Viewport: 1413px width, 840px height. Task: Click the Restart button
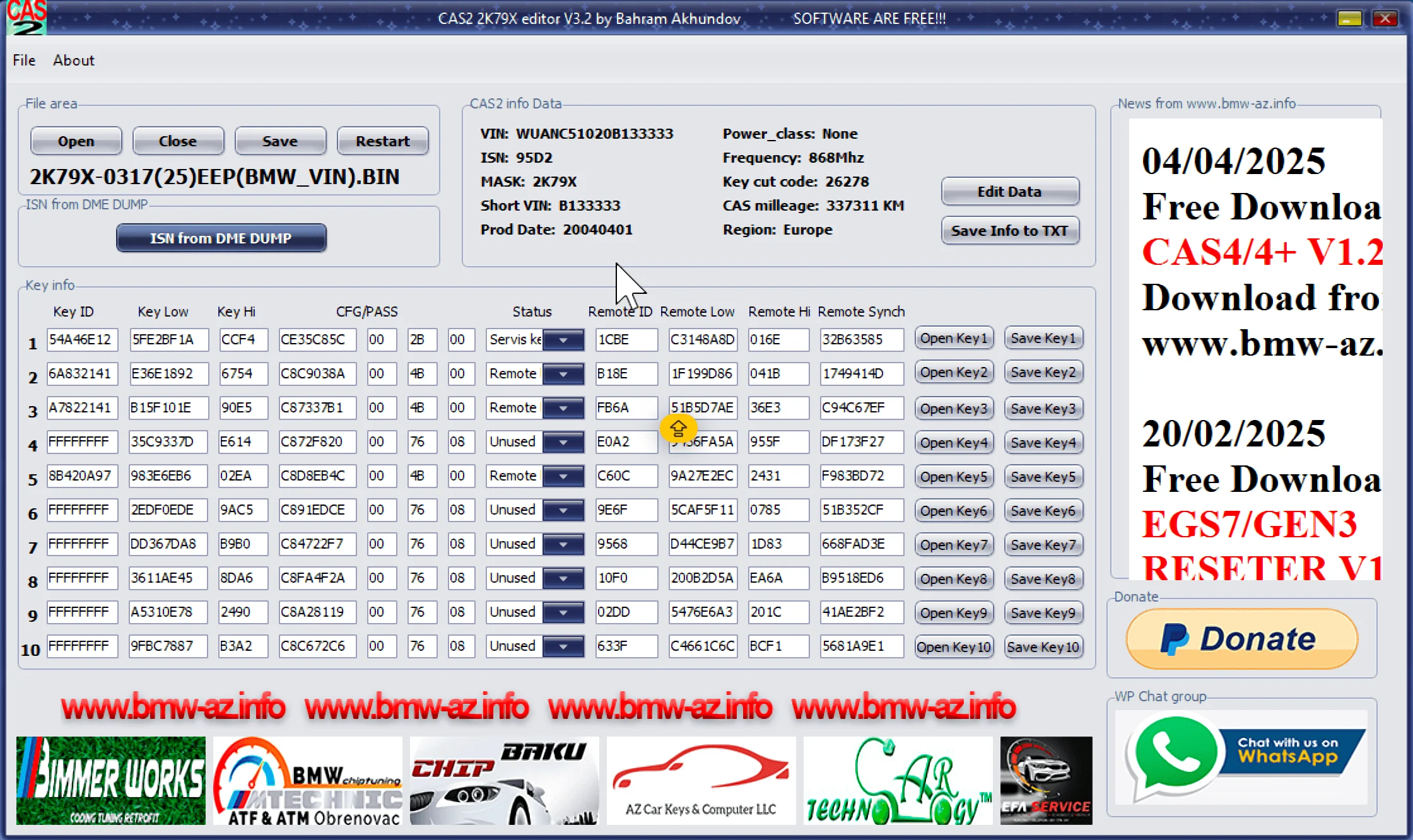pyautogui.click(x=383, y=141)
